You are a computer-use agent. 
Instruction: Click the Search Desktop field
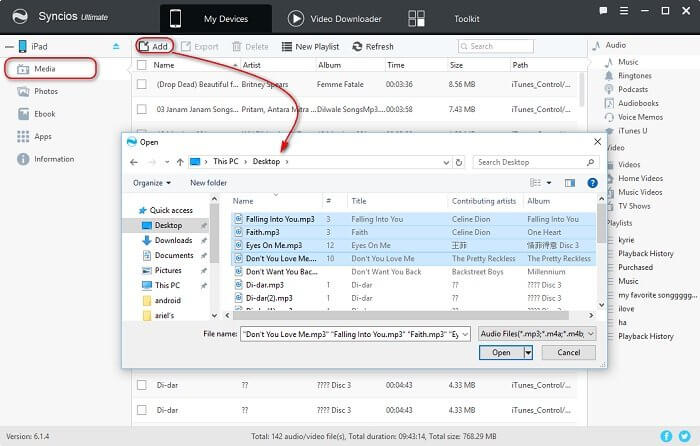(x=535, y=162)
